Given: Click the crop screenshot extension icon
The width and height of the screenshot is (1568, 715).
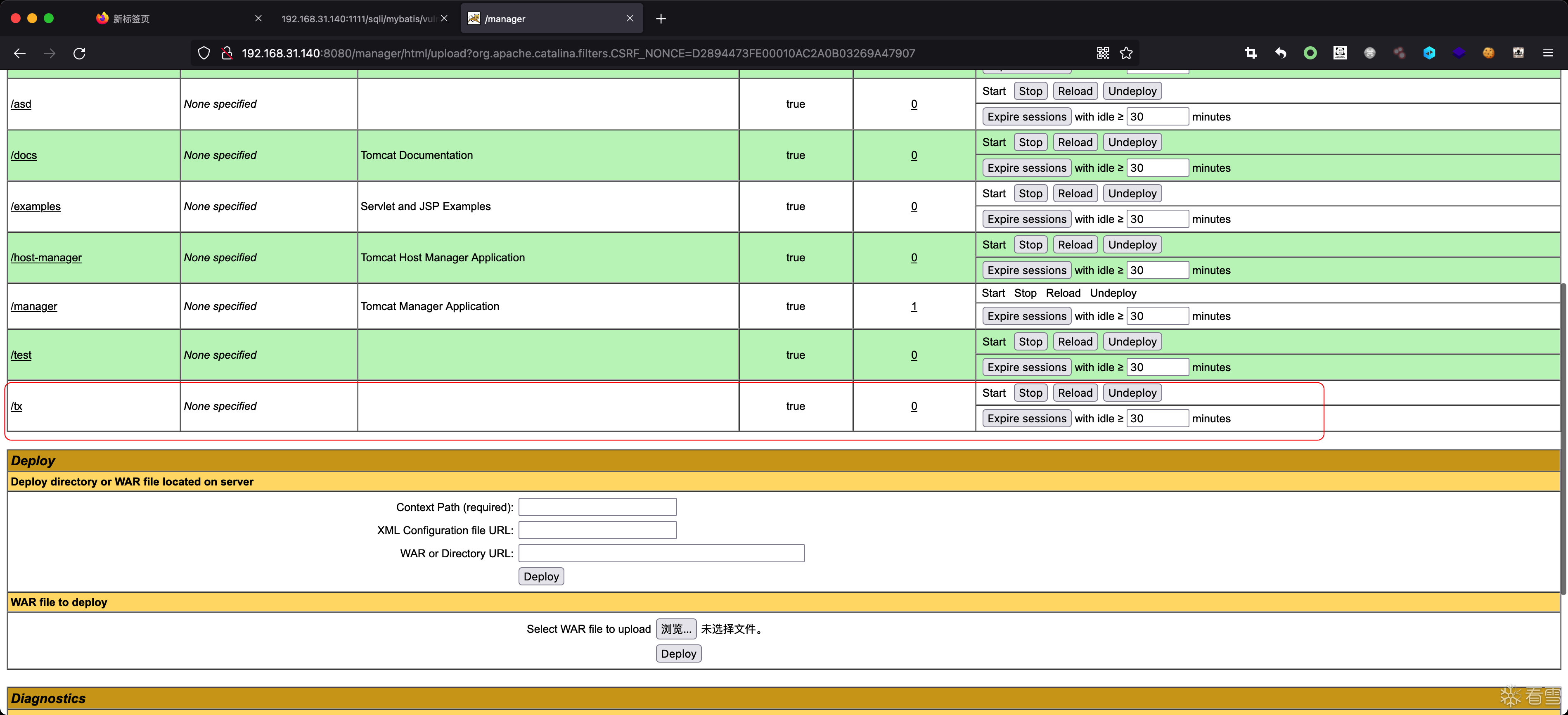Looking at the screenshot, I should coord(1250,53).
